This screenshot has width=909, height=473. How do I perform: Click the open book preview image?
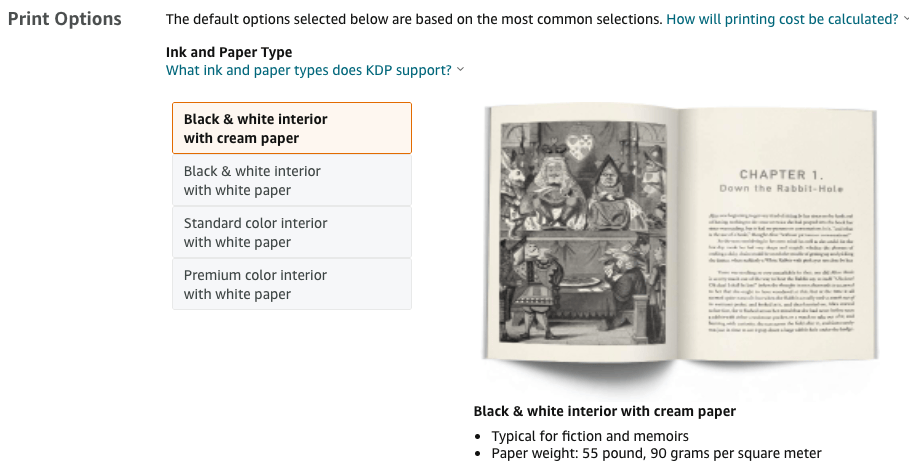pyautogui.click(x=680, y=234)
